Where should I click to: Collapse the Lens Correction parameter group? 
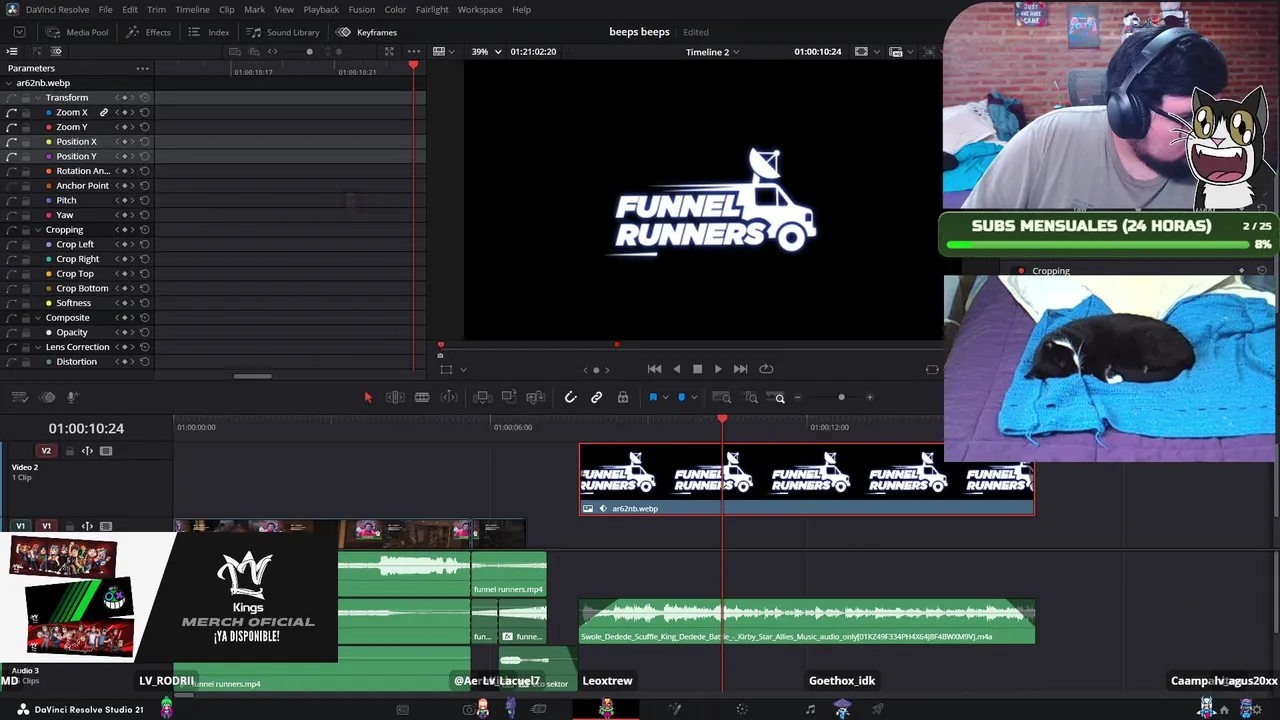38,347
